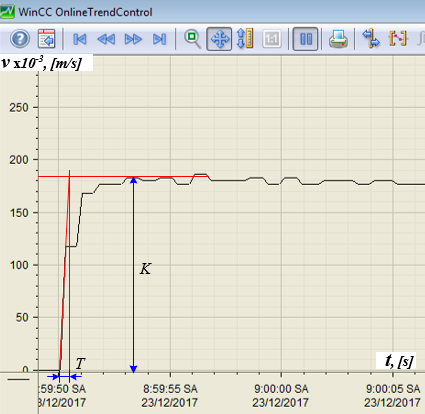Open the configuration dialog icon

[46, 39]
